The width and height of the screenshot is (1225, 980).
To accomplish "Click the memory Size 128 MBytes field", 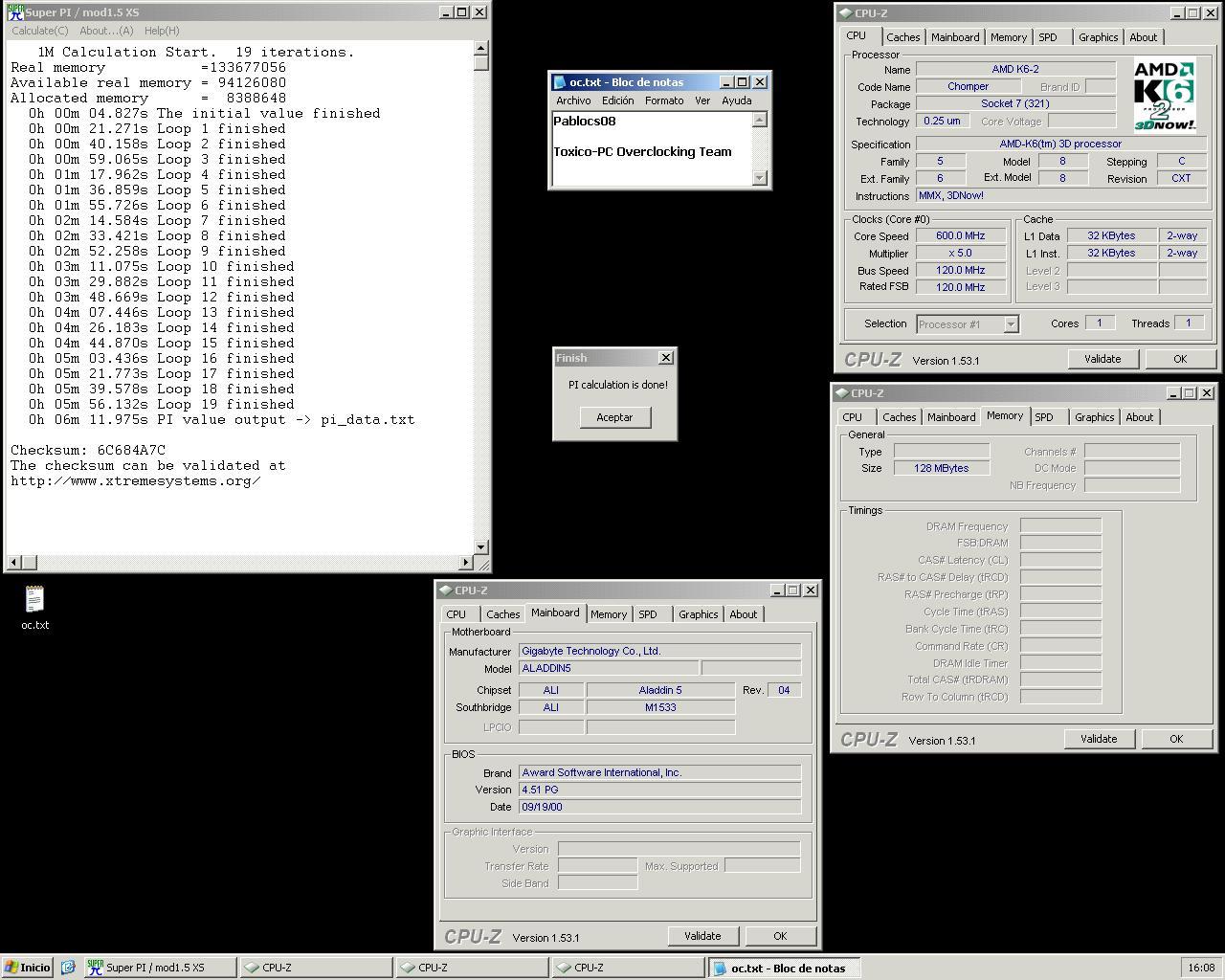I will tap(942, 468).
